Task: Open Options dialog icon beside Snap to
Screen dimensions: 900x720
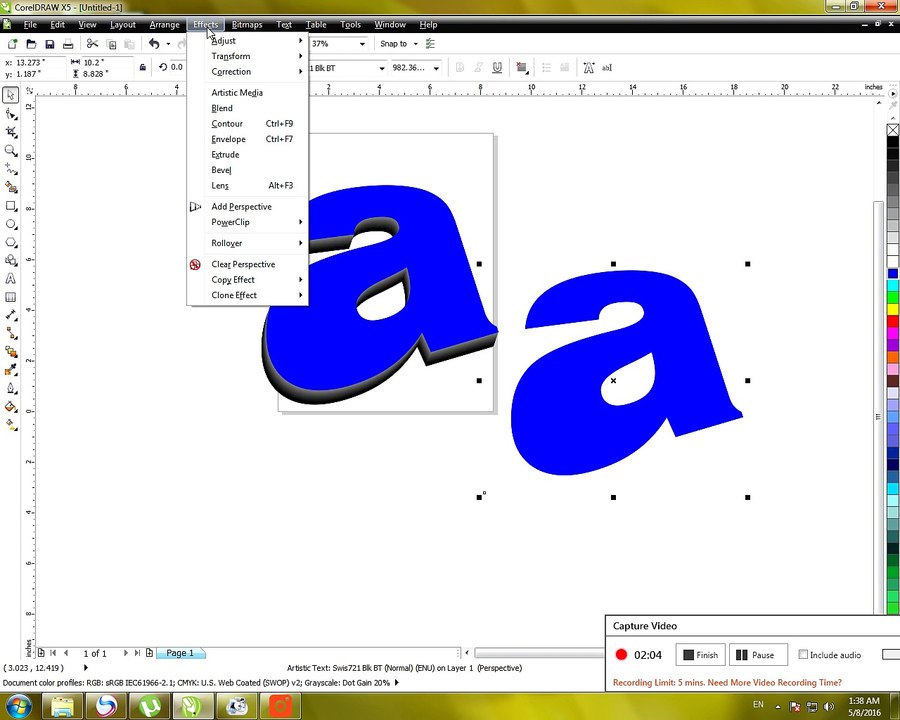Action: click(x=430, y=44)
